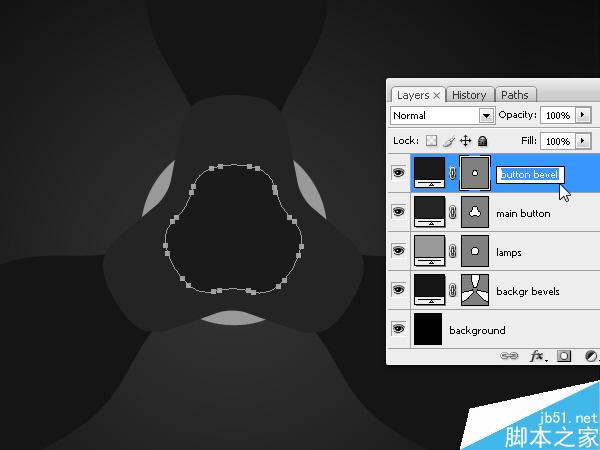Unlink mask on button bevel layer
Screen dimensions: 600x450
452,173
